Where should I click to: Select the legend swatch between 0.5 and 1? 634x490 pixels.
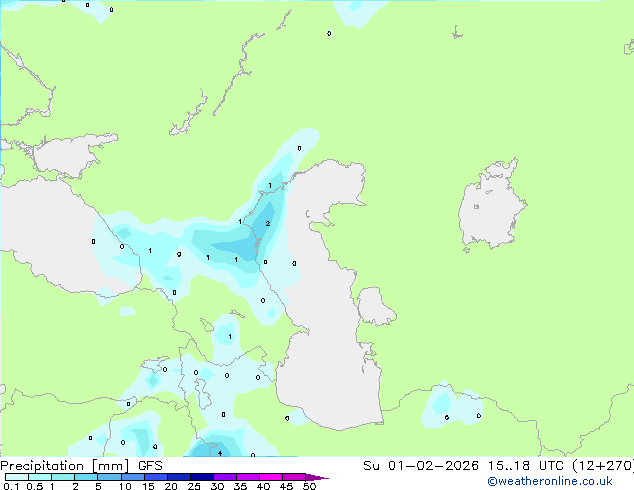coord(40,477)
